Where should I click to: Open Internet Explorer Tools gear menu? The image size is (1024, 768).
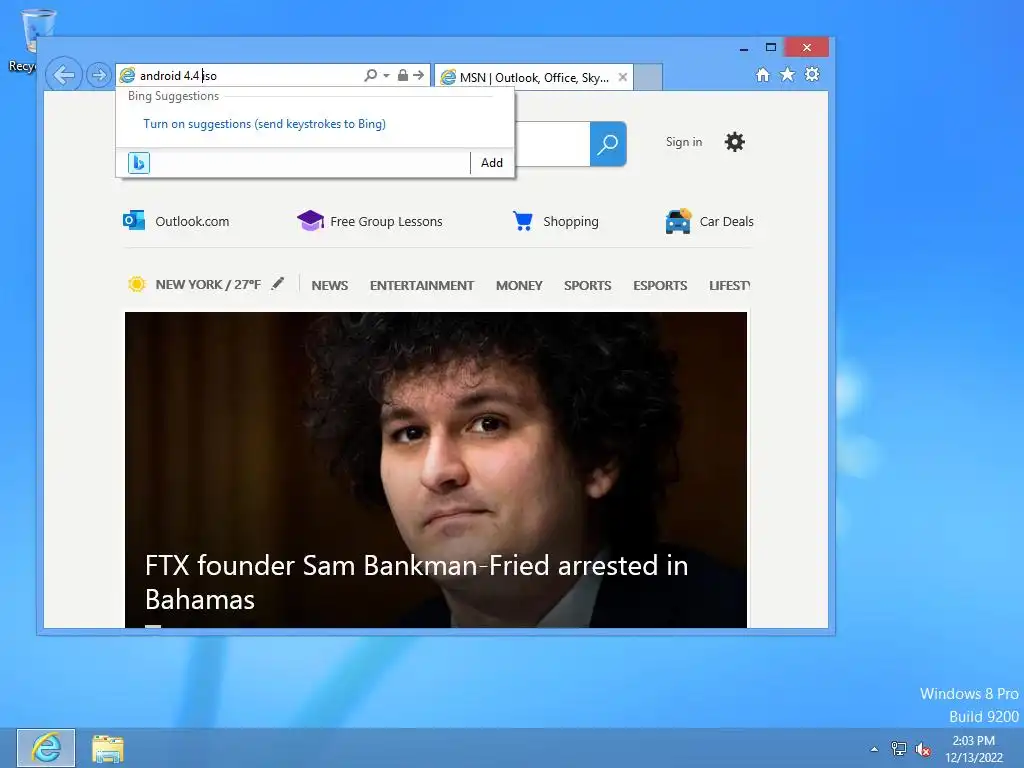tap(812, 74)
